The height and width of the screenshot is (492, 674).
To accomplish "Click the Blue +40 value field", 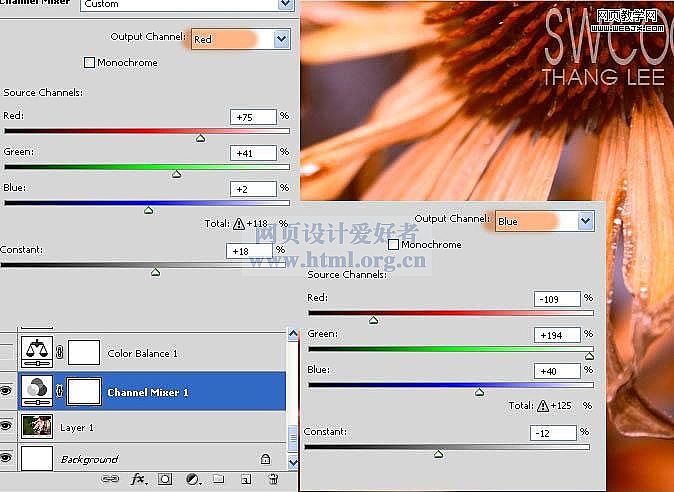I will 557,371.
